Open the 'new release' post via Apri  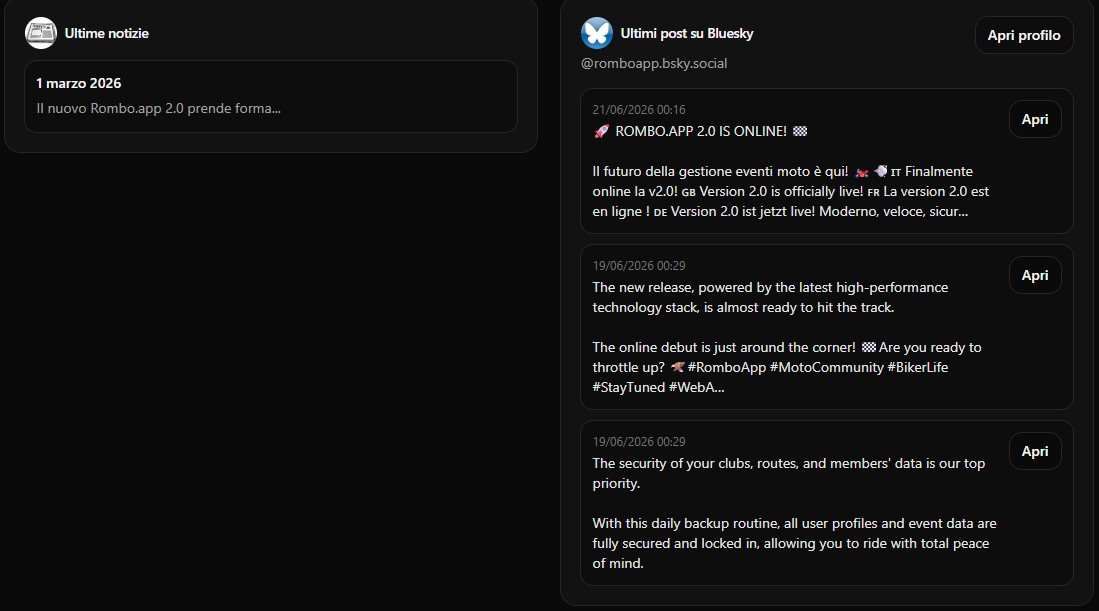pyautogui.click(x=1035, y=275)
